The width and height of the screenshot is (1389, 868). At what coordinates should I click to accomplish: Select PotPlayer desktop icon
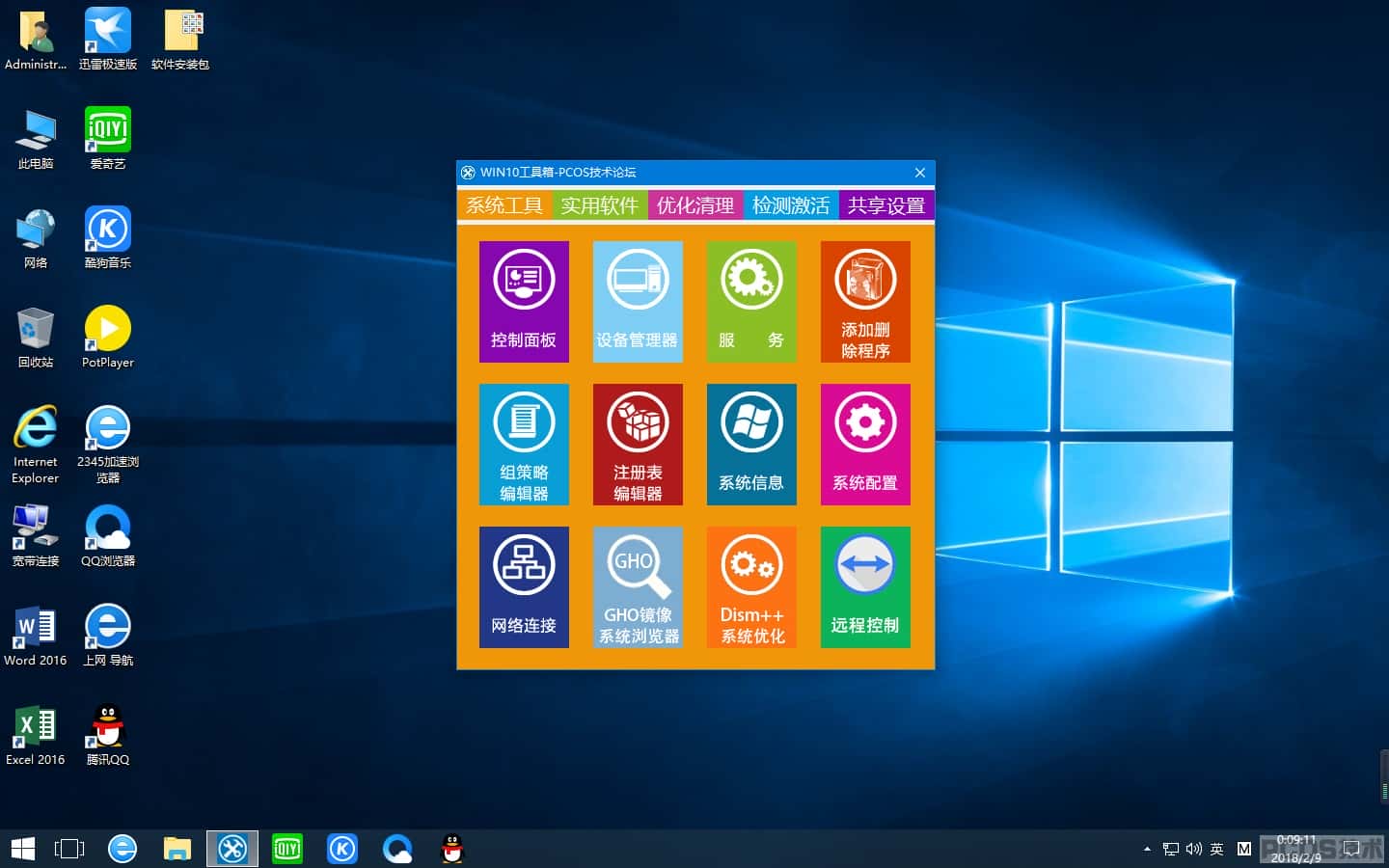(108, 337)
